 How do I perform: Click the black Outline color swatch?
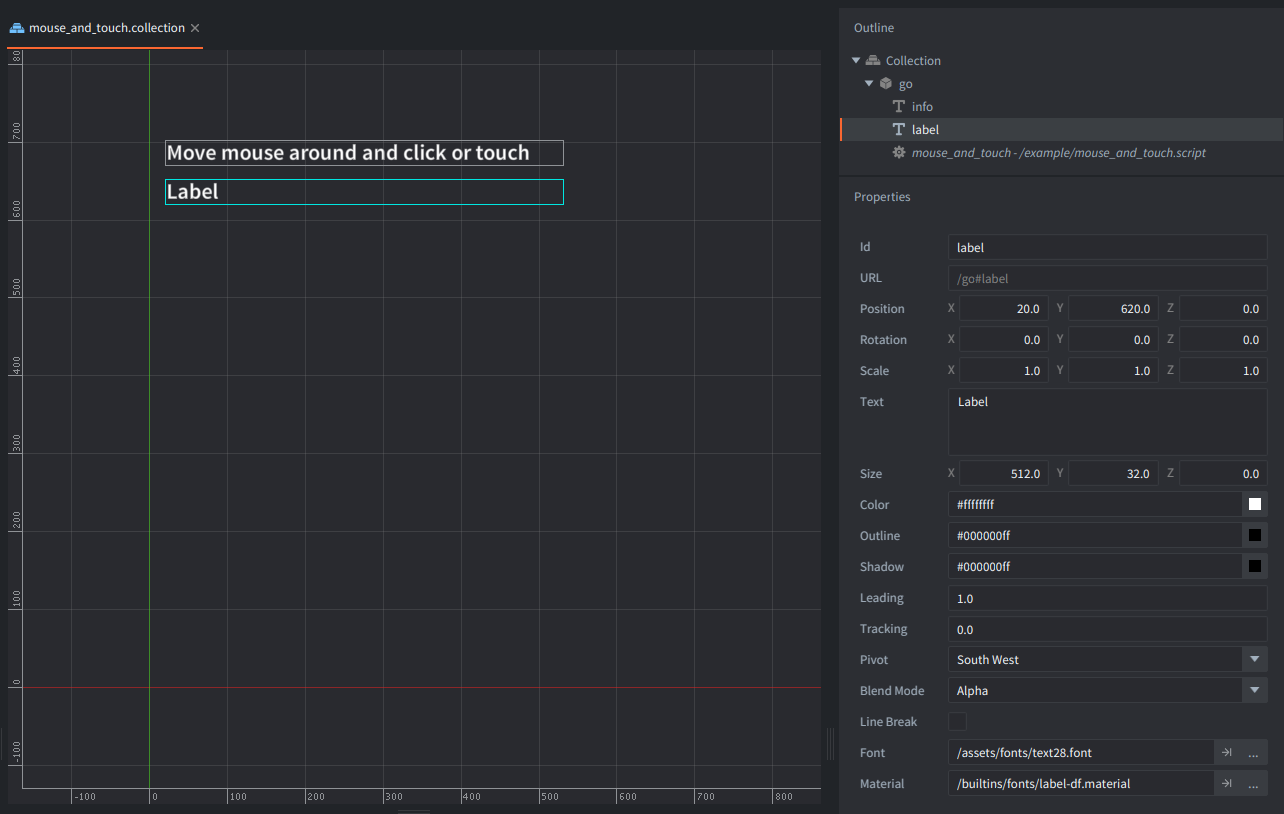(x=1255, y=535)
